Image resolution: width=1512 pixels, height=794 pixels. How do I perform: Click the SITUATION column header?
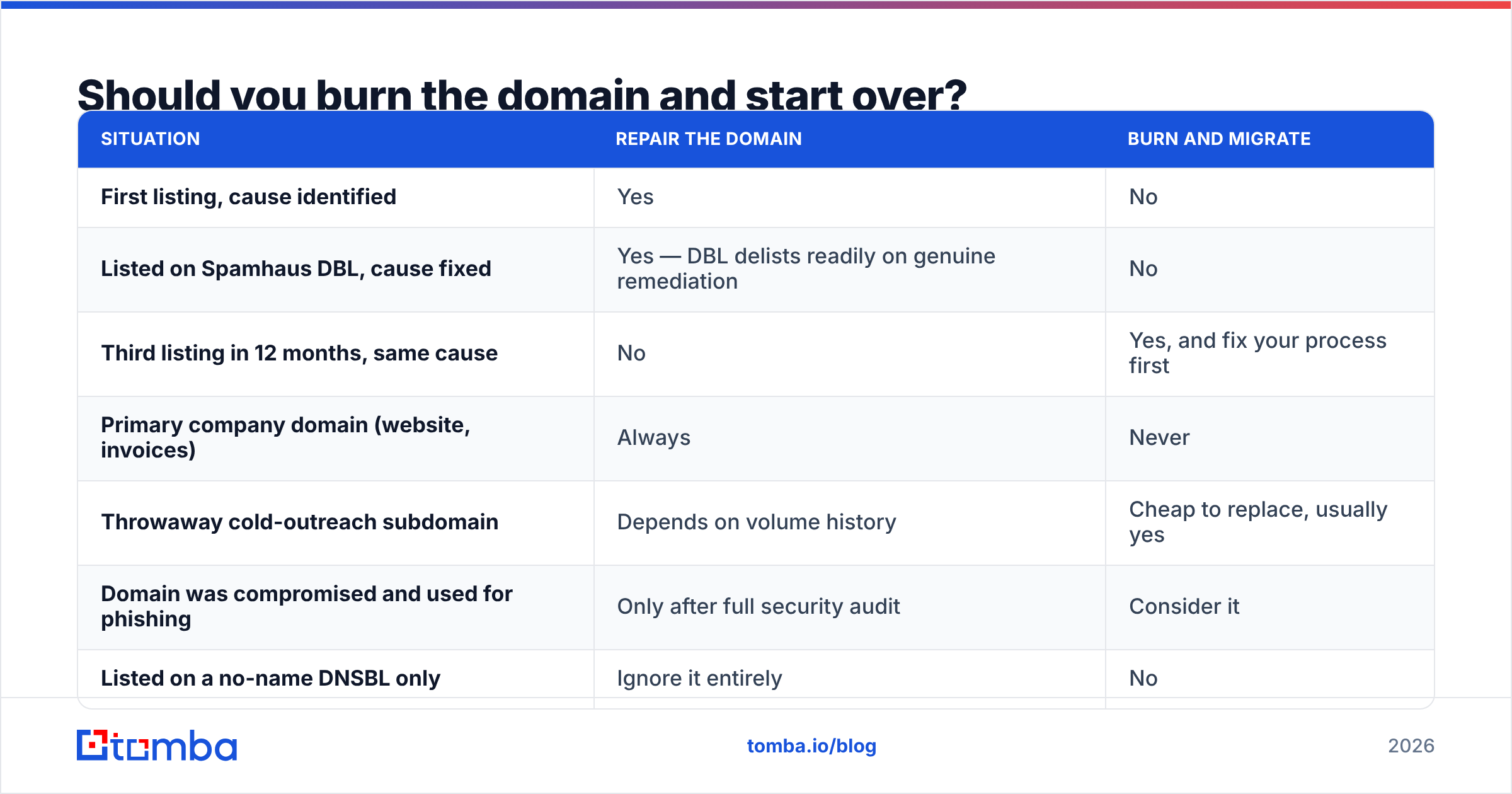coord(151,139)
